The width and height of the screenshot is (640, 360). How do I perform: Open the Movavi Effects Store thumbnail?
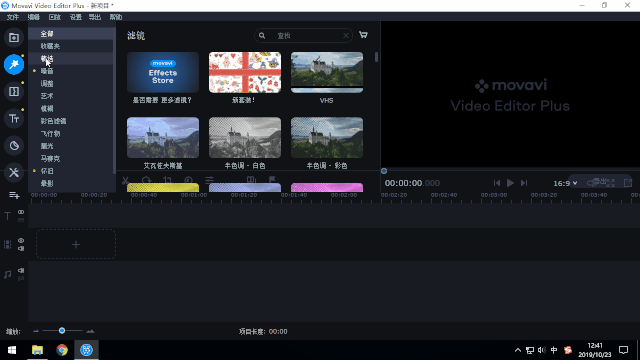[x=163, y=72]
